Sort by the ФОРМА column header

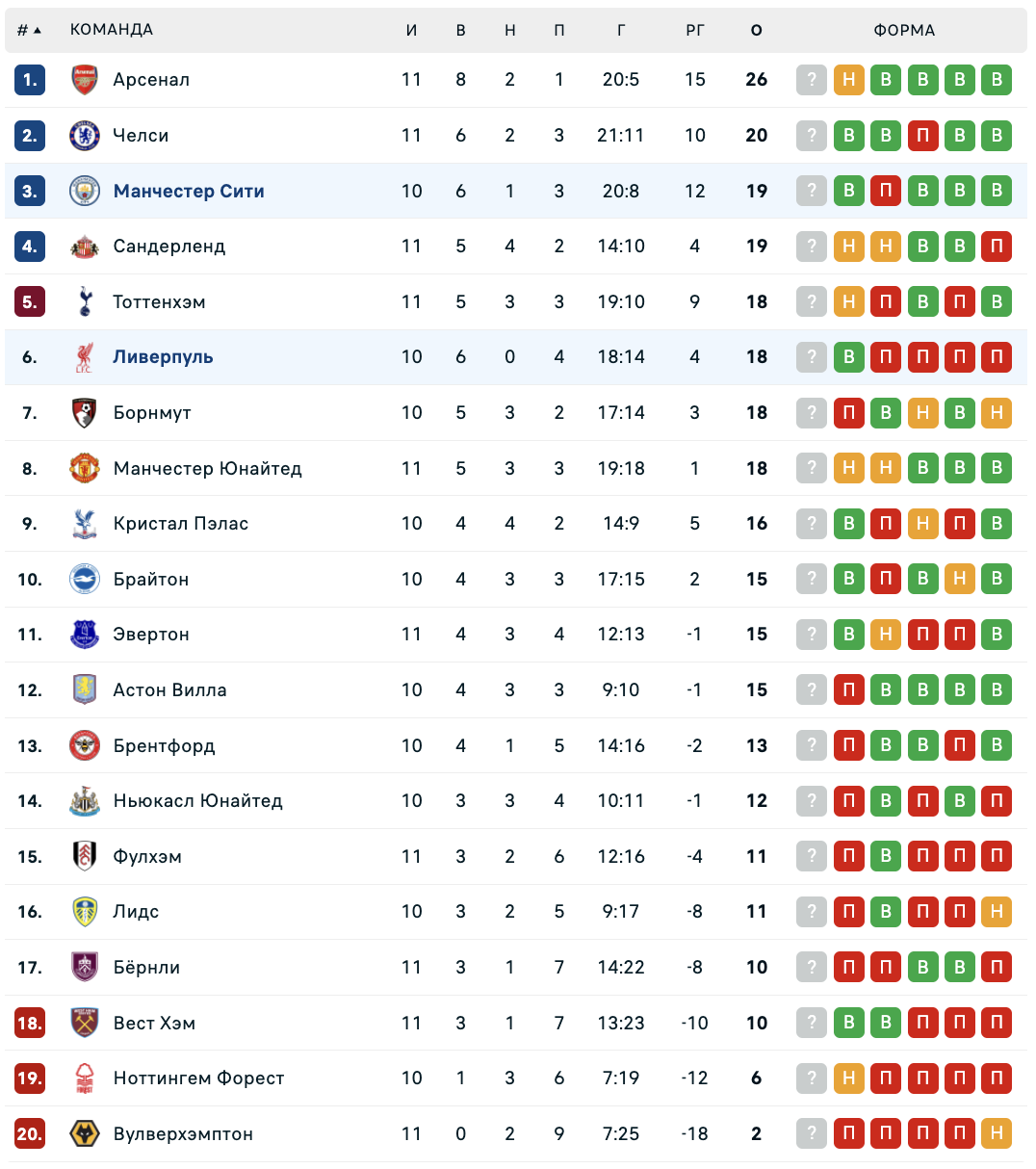pos(904,30)
